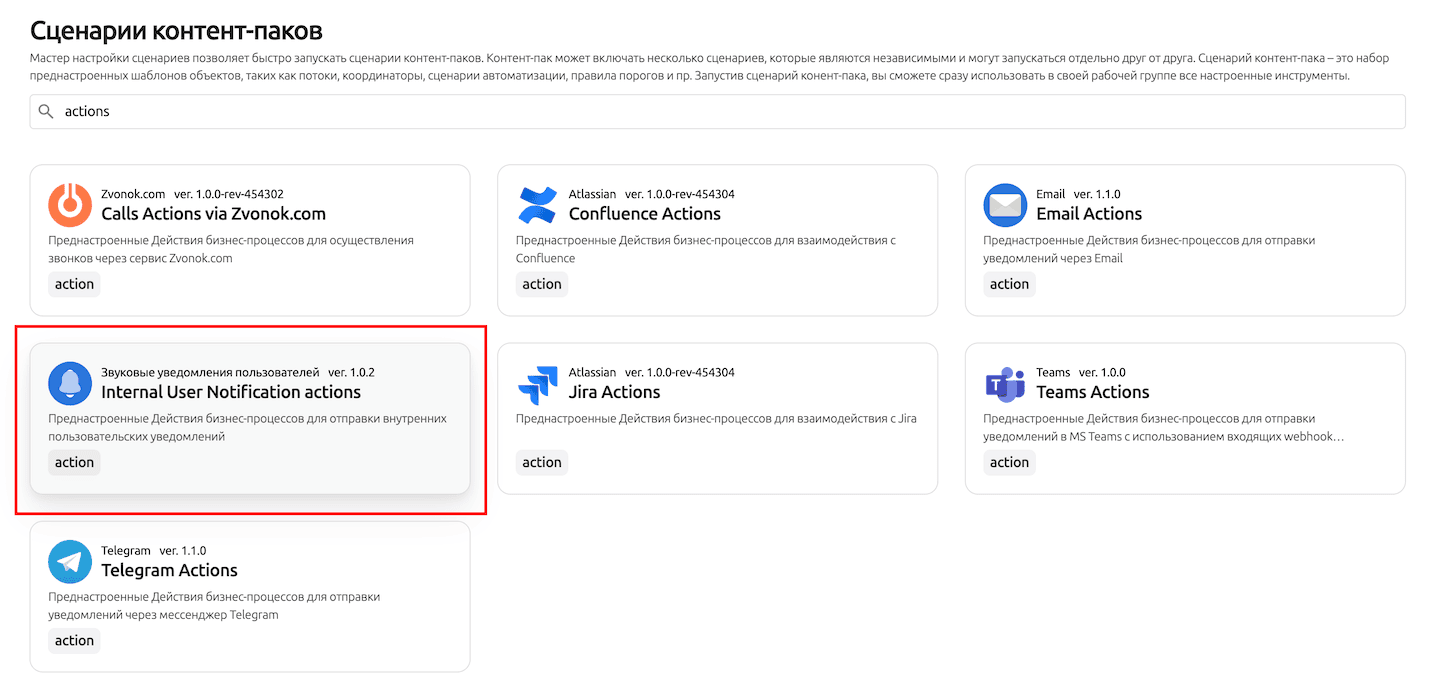Click the action tag on Zvonok.com card
Image resolution: width=1430 pixels, height=692 pixels.
74,284
